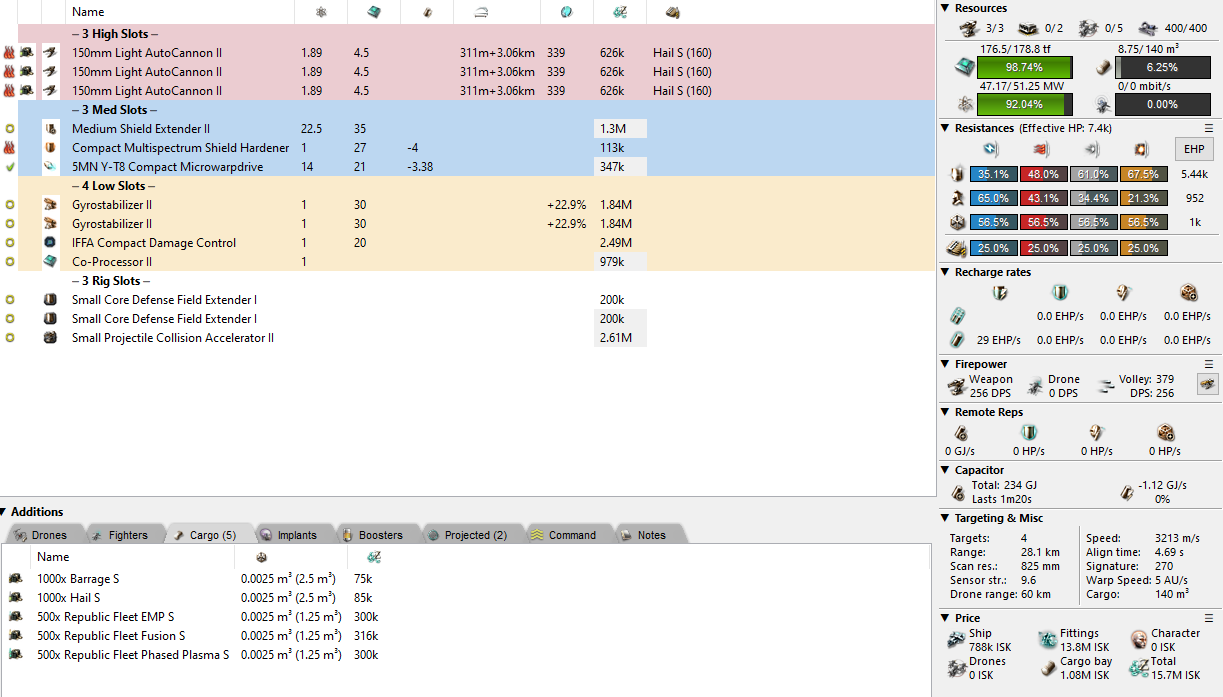The height and width of the screenshot is (697, 1223).
Task: Collapse the Additions section
Action: (6, 512)
